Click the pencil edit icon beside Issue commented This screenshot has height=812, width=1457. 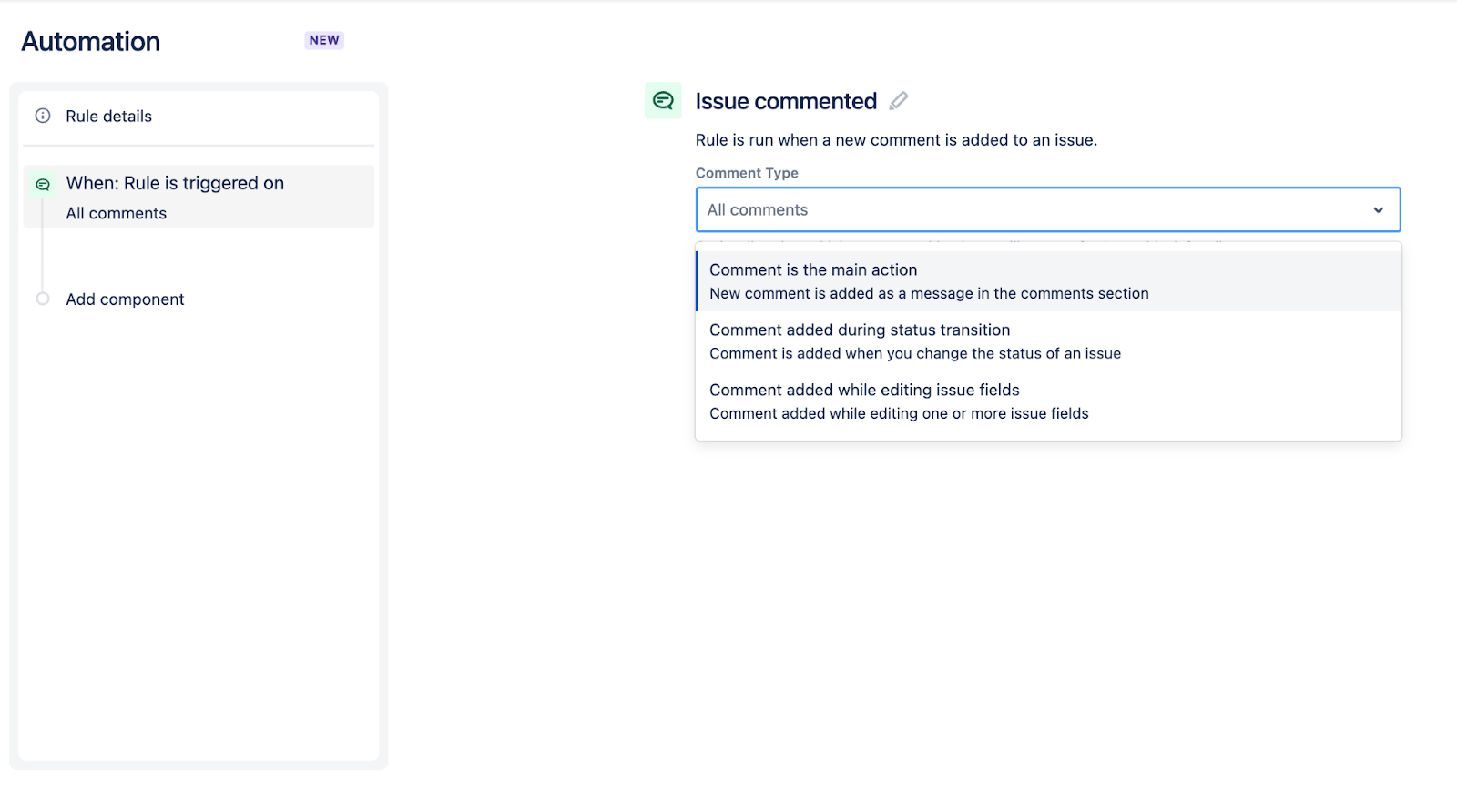point(899,101)
